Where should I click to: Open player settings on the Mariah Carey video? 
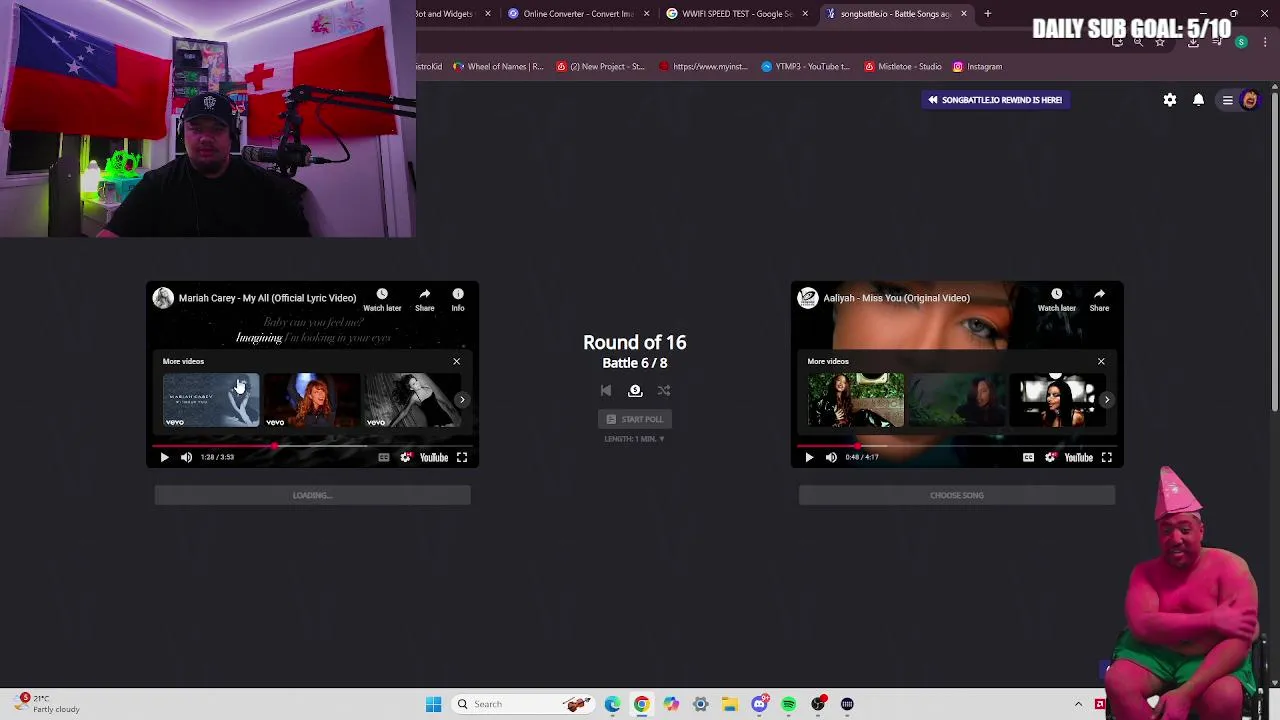(x=406, y=457)
